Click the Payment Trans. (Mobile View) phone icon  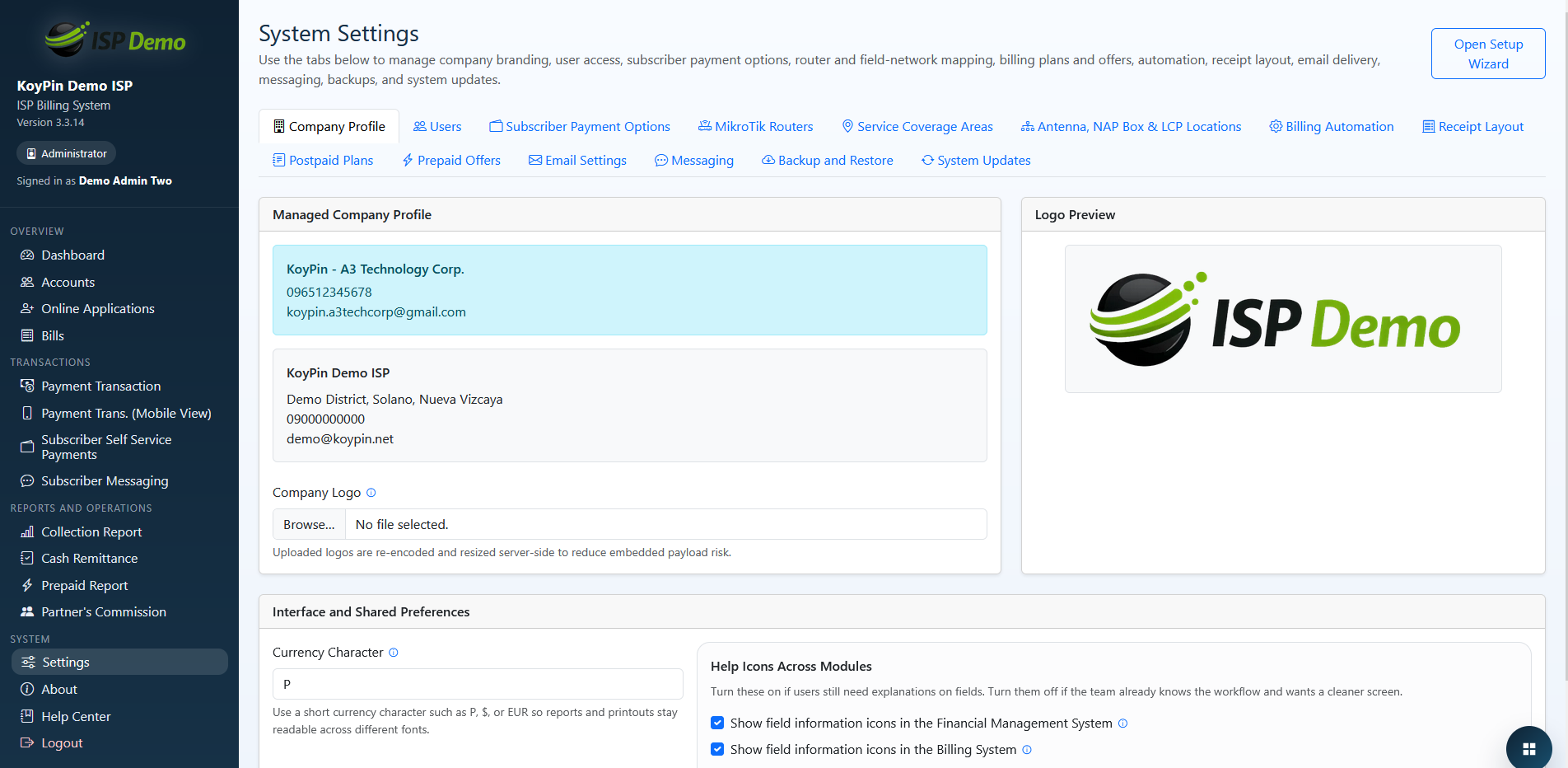click(27, 413)
